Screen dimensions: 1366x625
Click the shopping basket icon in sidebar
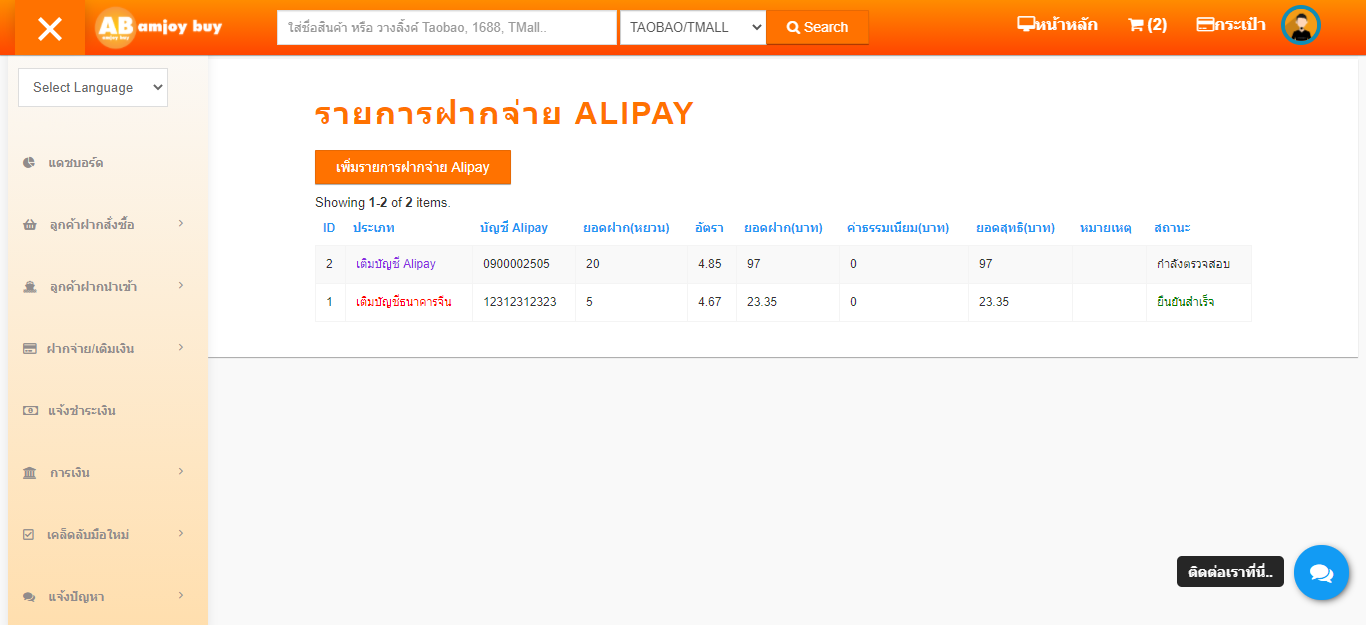pyautogui.click(x=29, y=225)
